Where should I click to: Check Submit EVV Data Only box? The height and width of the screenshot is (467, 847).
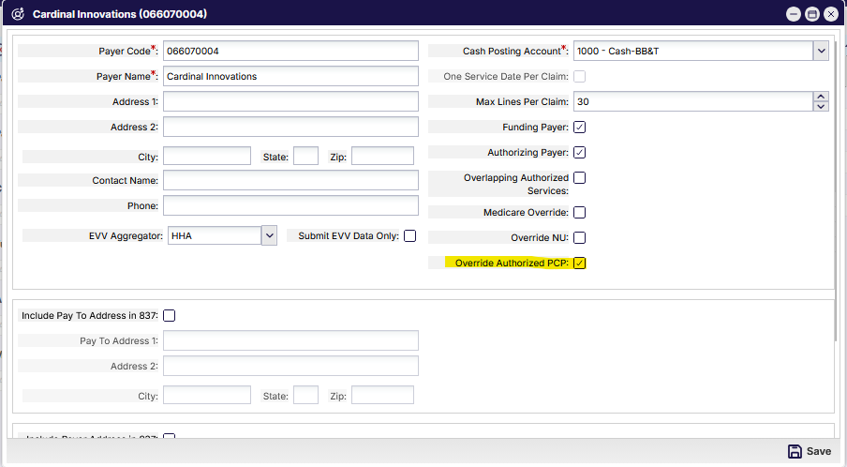pyautogui.click(x=410, y=236)
